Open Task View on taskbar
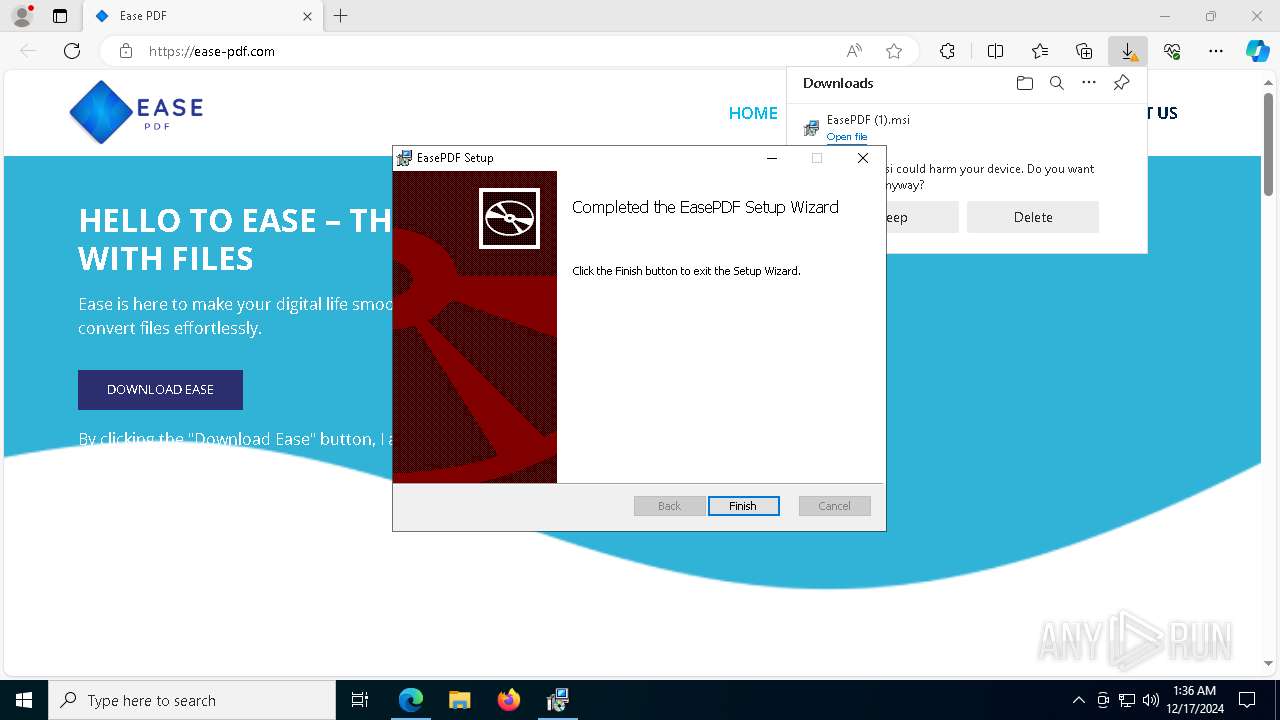This screenshot has width=1280, height=720. coord(360,700)
